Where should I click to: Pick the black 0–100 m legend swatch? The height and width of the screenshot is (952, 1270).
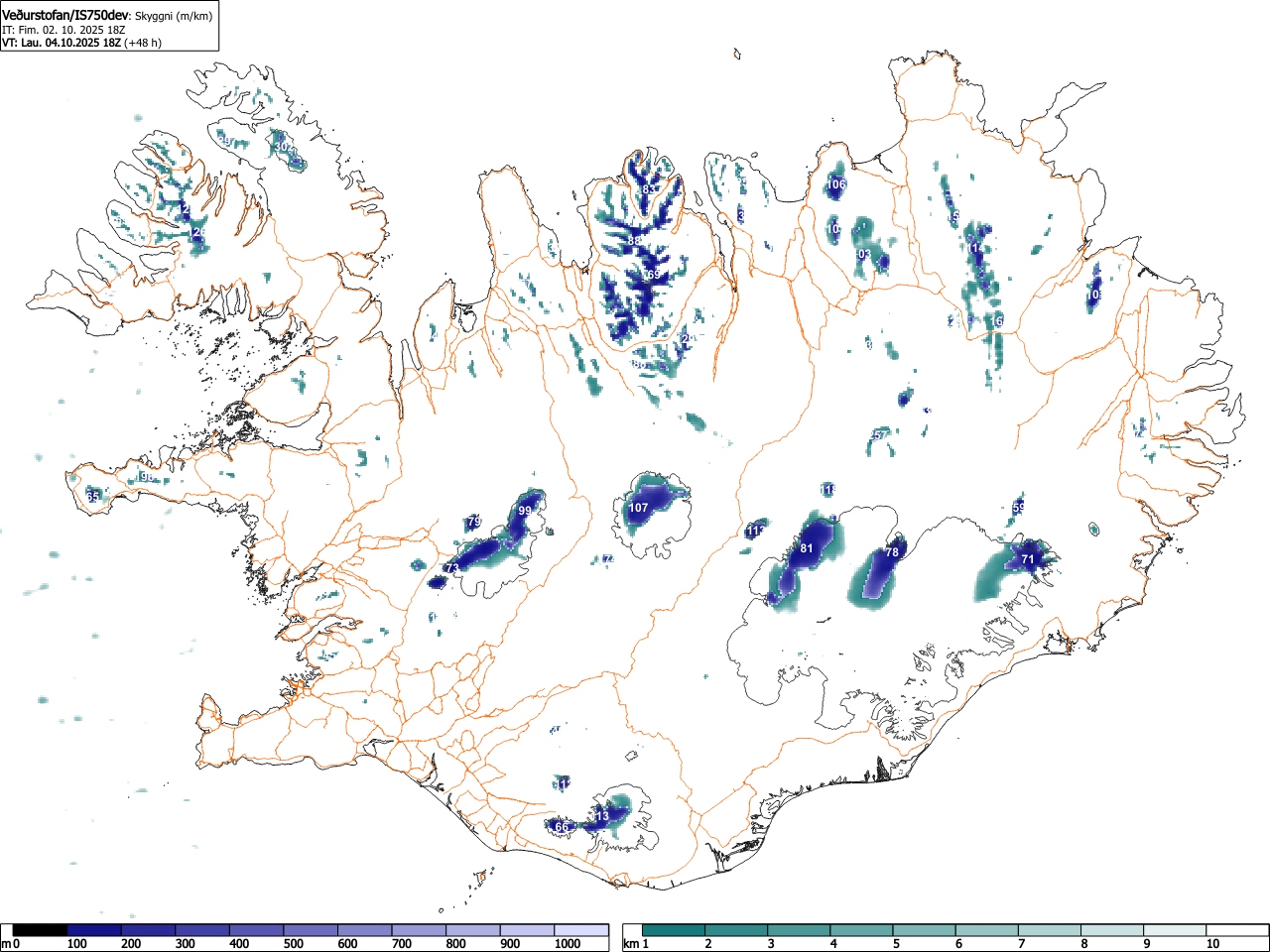pos(41,930)
